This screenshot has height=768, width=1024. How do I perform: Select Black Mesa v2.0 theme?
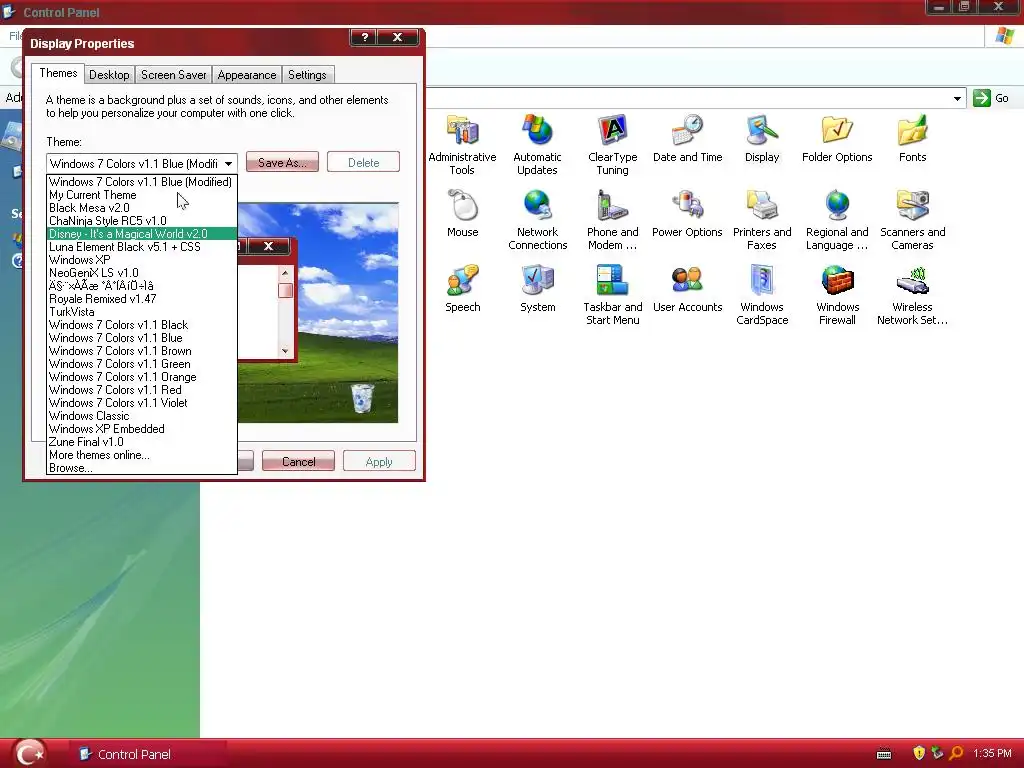click(x=141, y=208)
